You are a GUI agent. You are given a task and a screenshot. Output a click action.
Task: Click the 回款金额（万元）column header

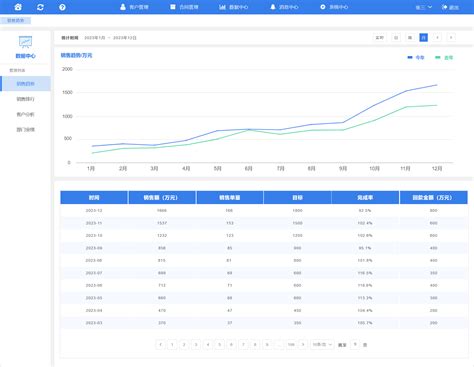tap(433, 197)
